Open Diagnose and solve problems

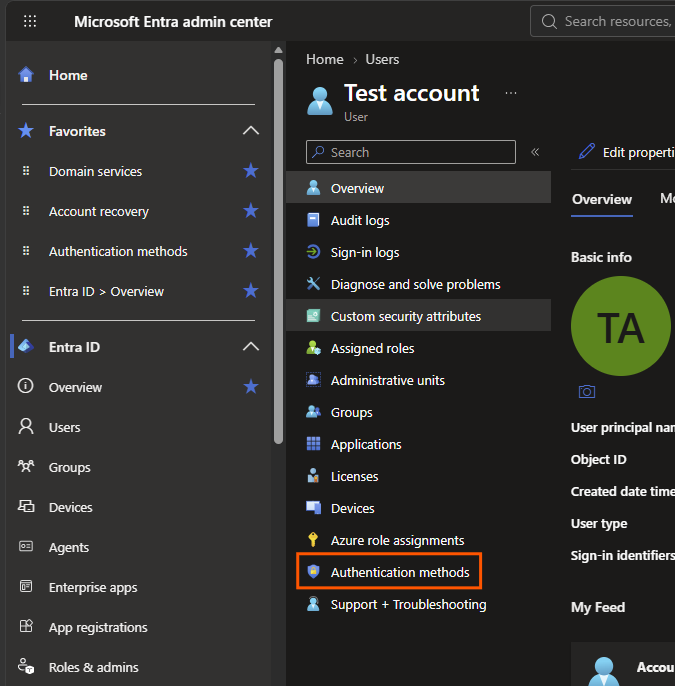coord(418,284)
